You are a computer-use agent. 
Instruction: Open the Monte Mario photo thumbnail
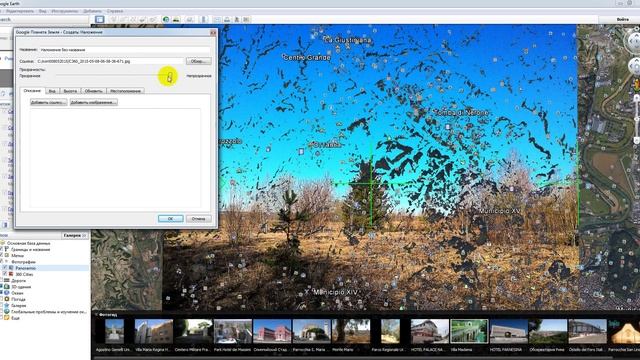pyautogui.click(x=351, y=331)
